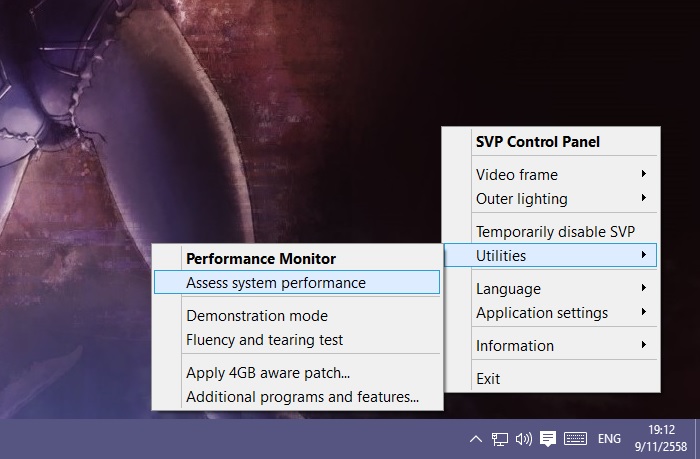700x459 pixels.
Task: Click the volume speaker tray icon
Action: pyautogui.click(x=524, y=439)
